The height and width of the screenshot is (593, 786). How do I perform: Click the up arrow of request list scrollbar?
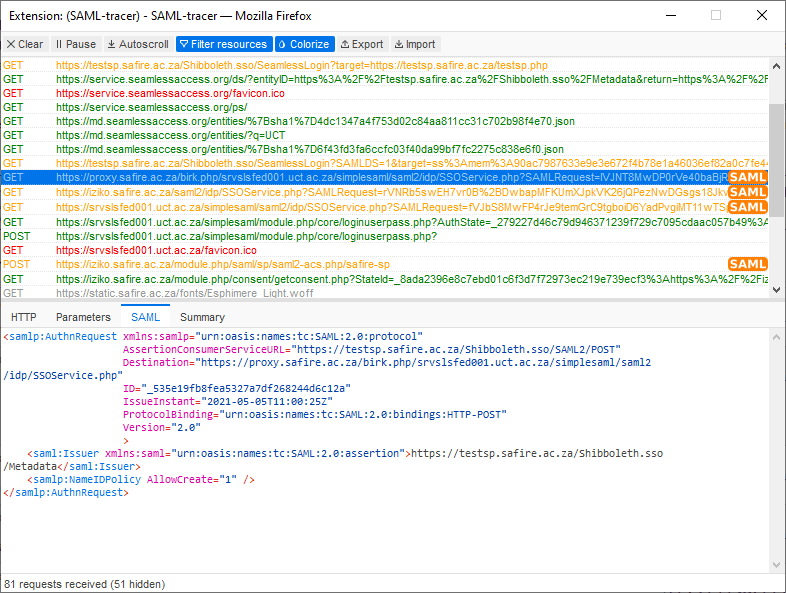[x=776, y=66]
